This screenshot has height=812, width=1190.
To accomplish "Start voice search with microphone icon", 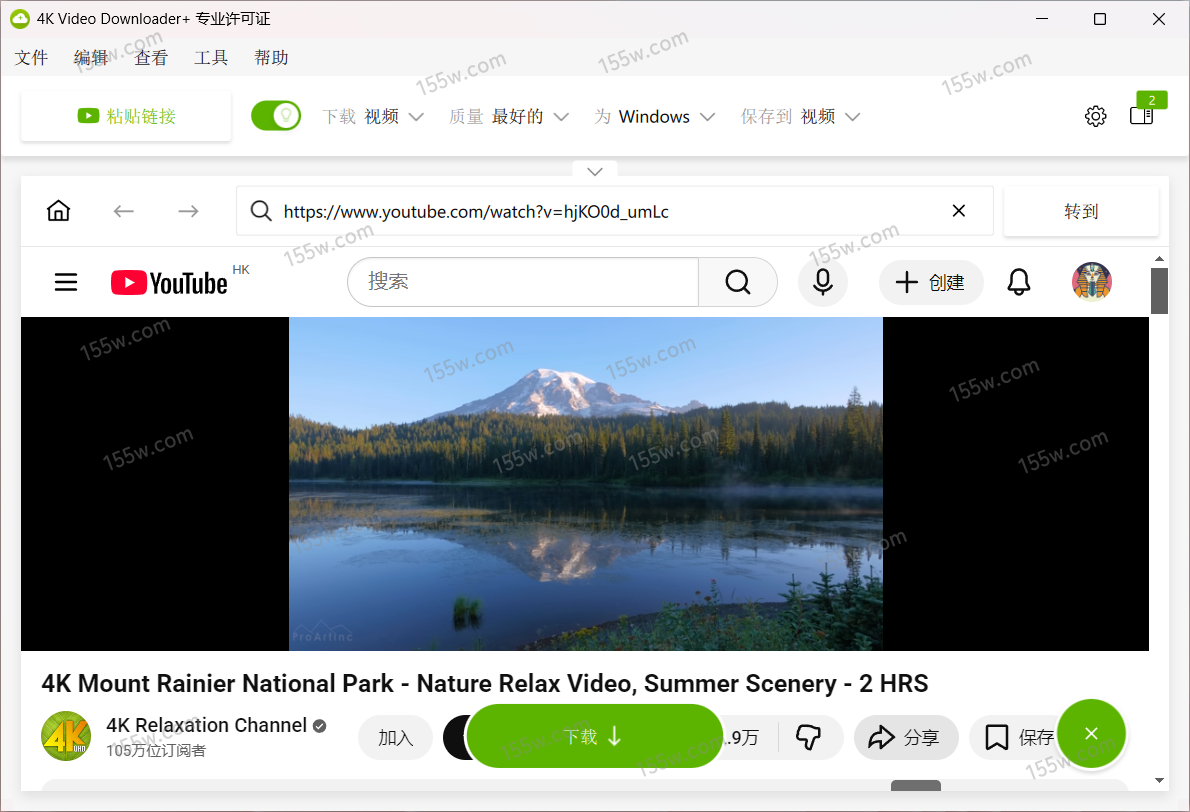I will tap(822, 283).
